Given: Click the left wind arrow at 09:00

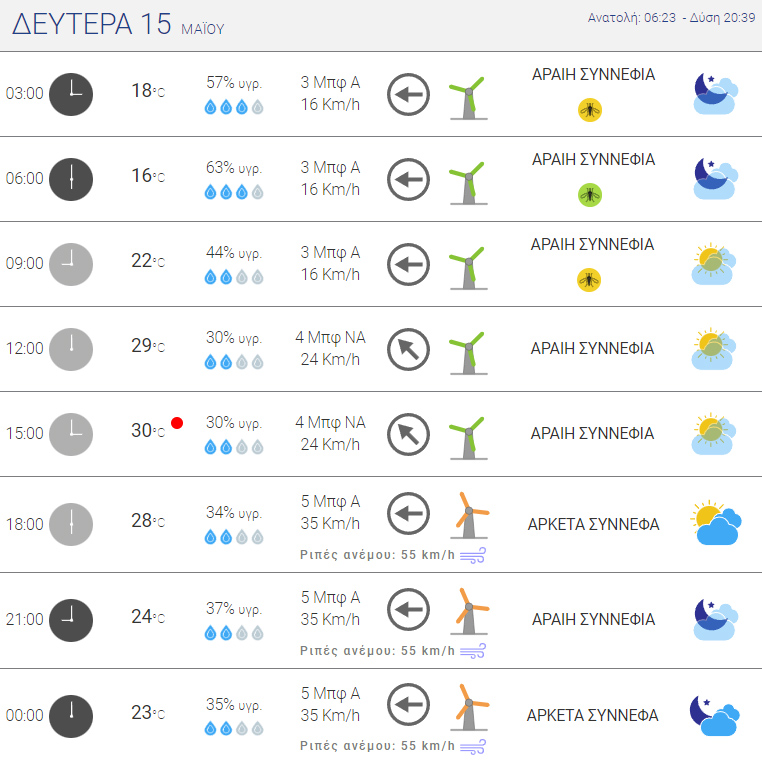Looking at the screenshot, I should coord(408,264).
